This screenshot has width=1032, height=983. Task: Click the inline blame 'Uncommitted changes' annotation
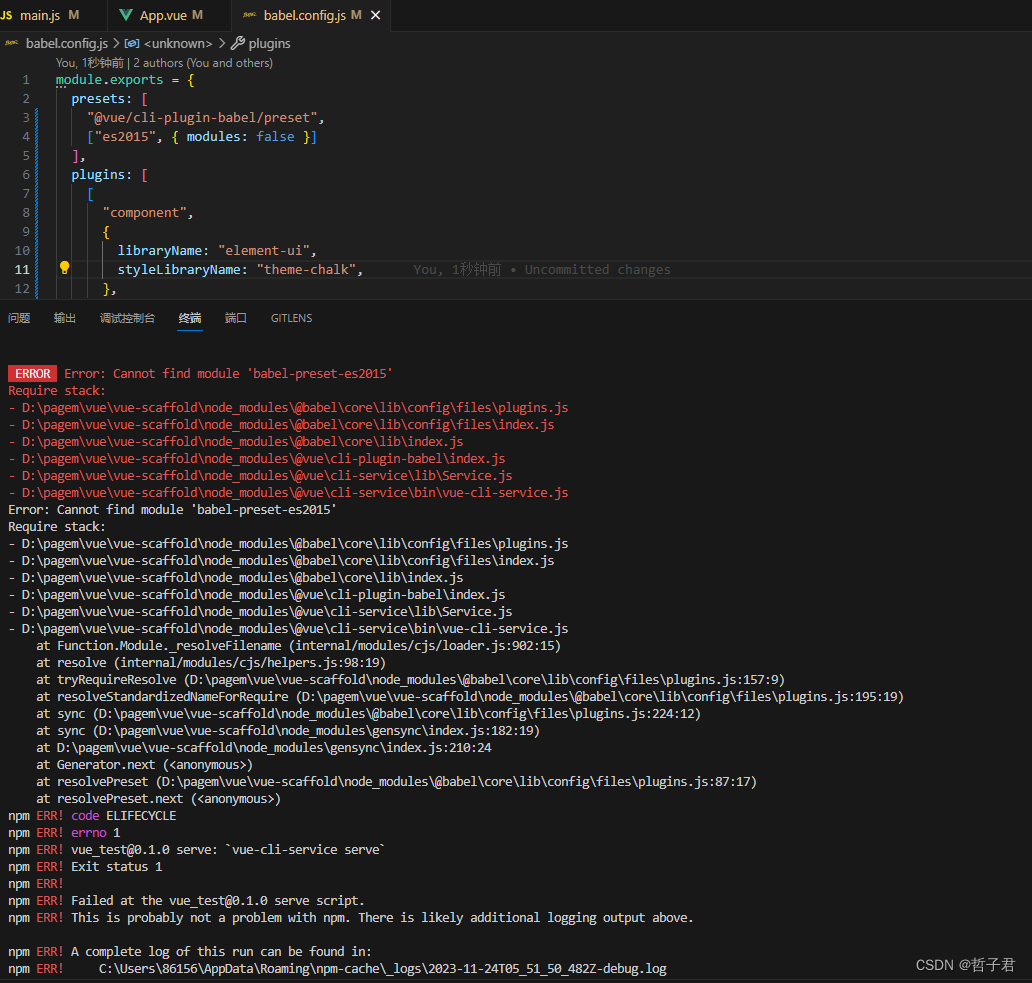click(597, 270)
